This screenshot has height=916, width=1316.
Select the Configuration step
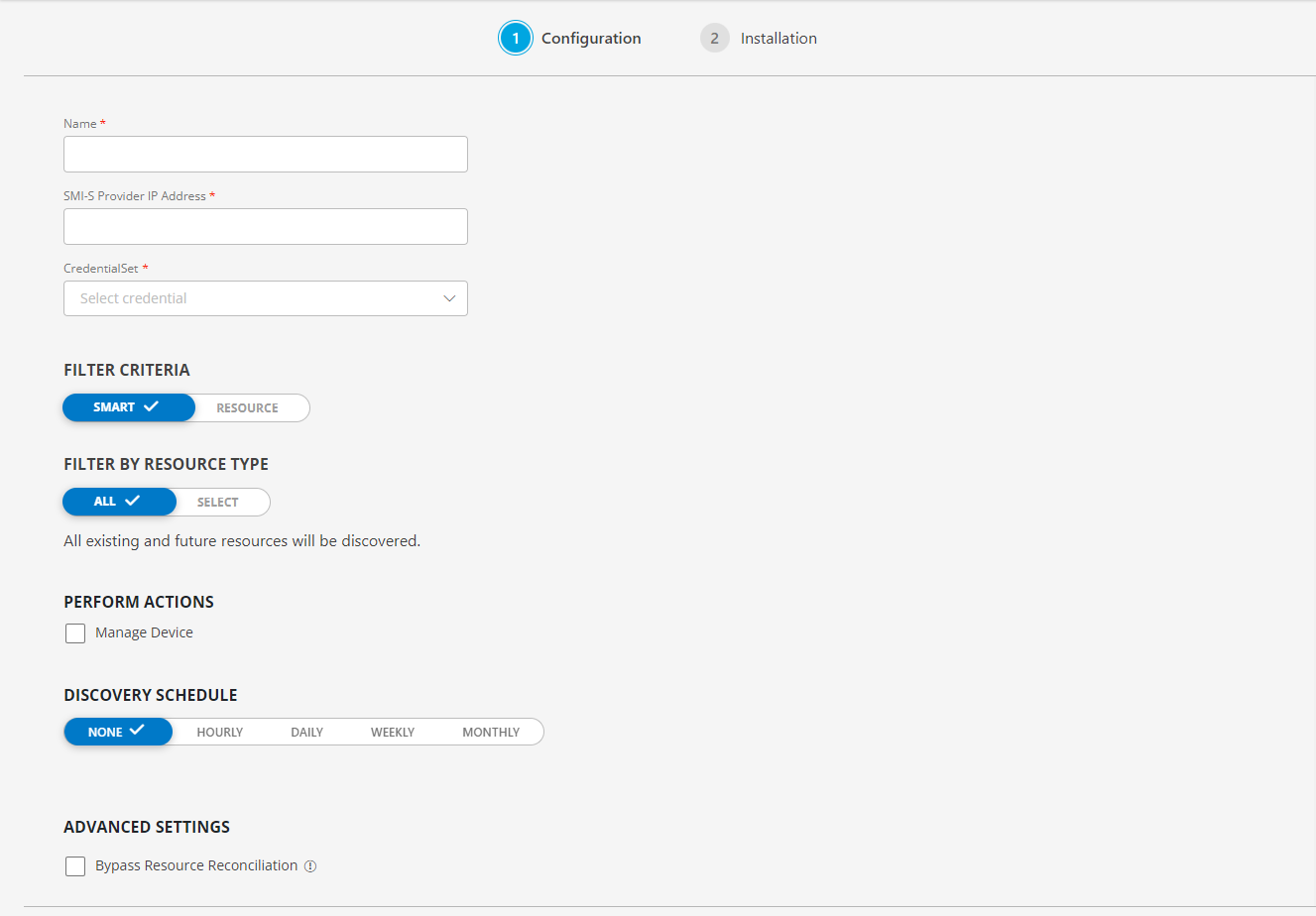point(591,37)
